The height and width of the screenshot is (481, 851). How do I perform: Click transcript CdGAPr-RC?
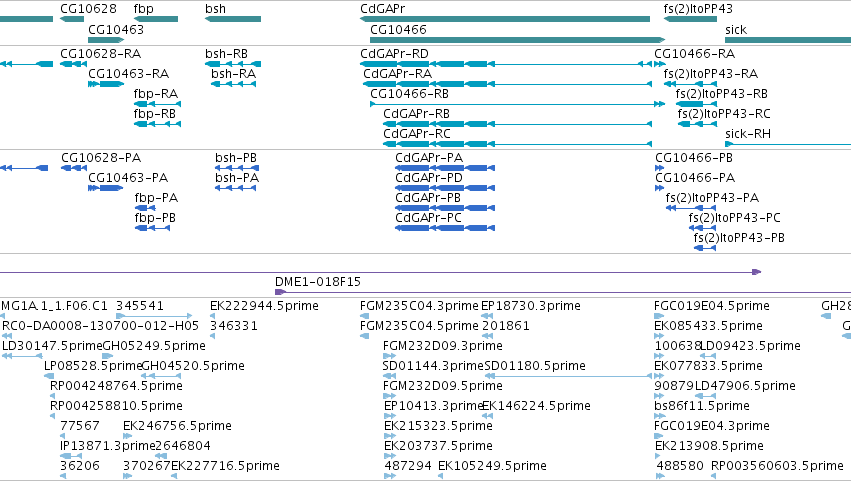point(417,134)
